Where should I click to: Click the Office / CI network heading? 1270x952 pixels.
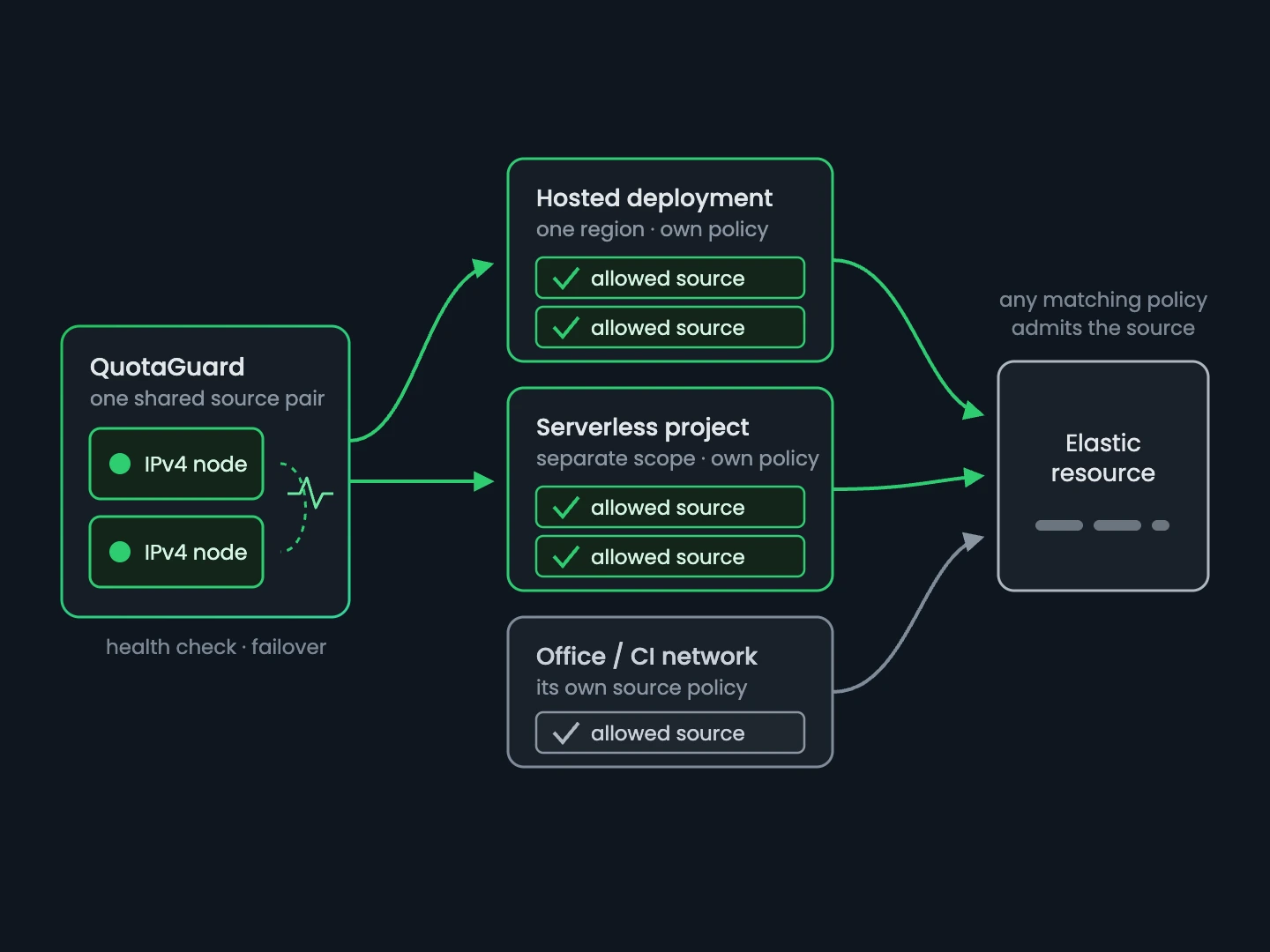pos(646,656)
